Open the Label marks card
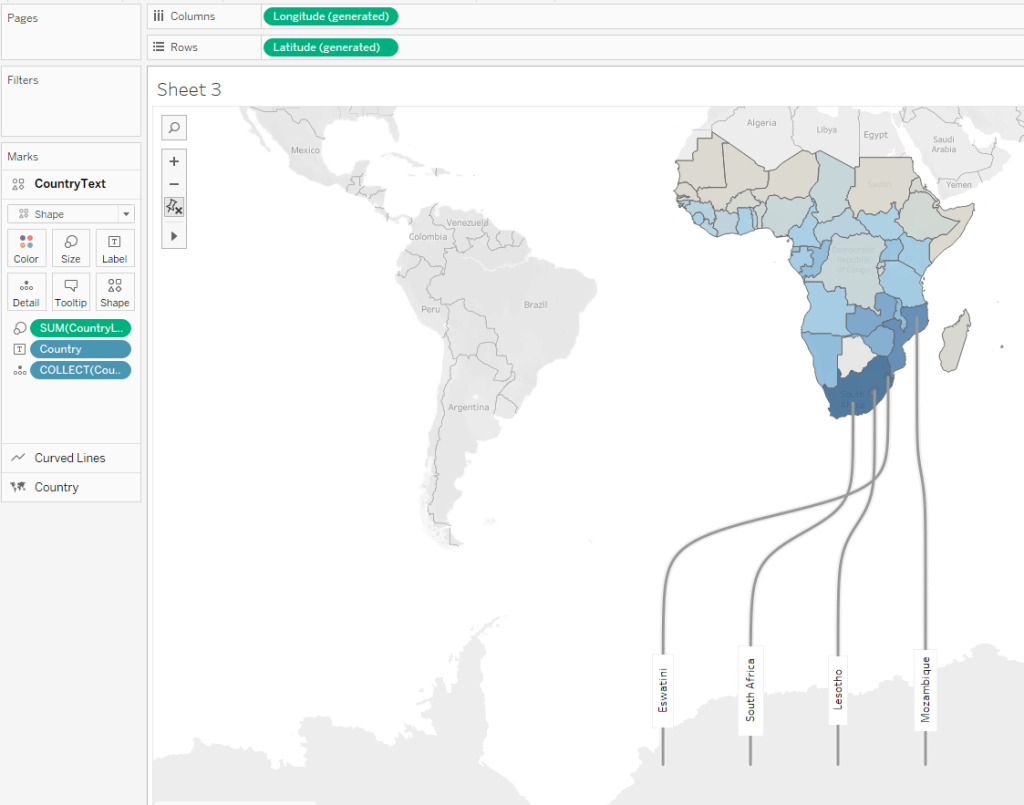 114,248
